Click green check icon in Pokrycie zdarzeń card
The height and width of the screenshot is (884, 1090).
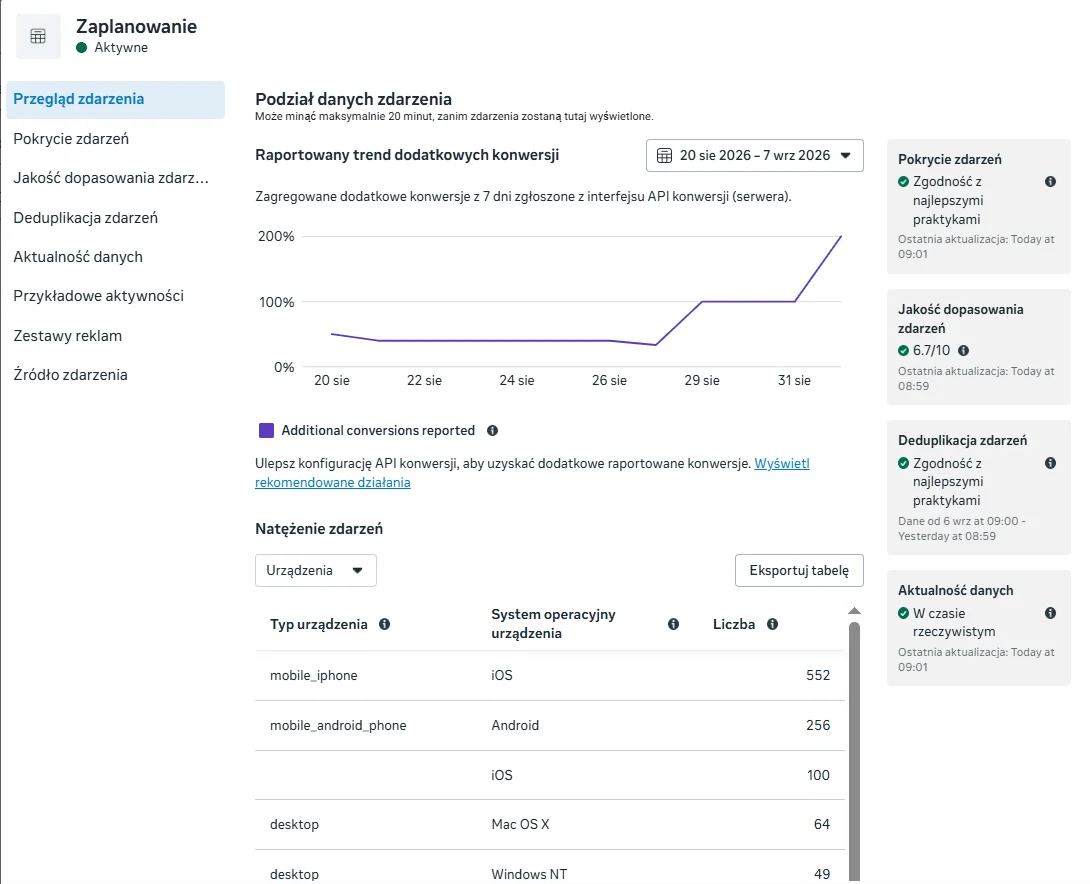click(904, 181)
